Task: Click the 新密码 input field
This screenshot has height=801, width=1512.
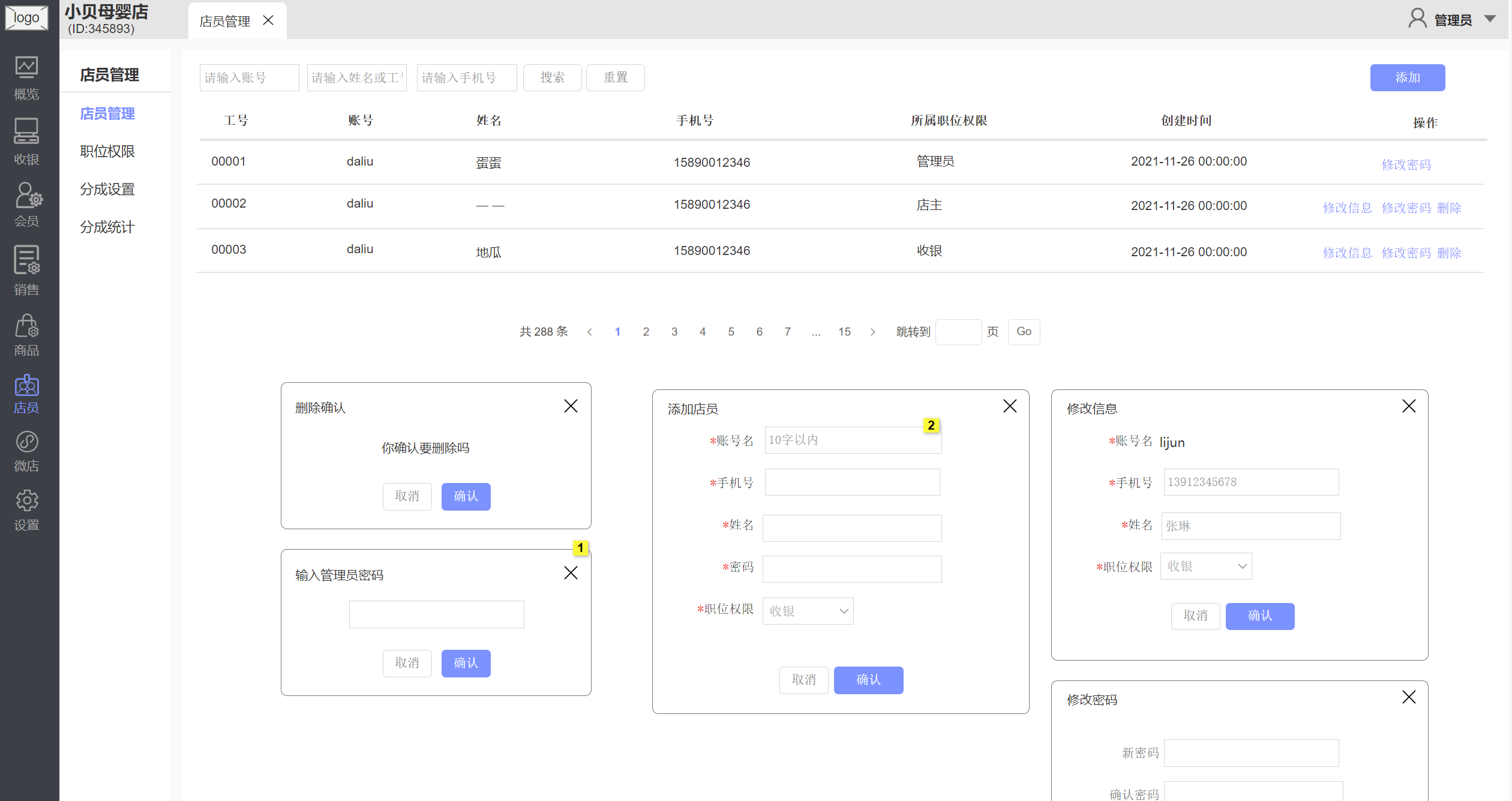Action: coord(1251,752)
